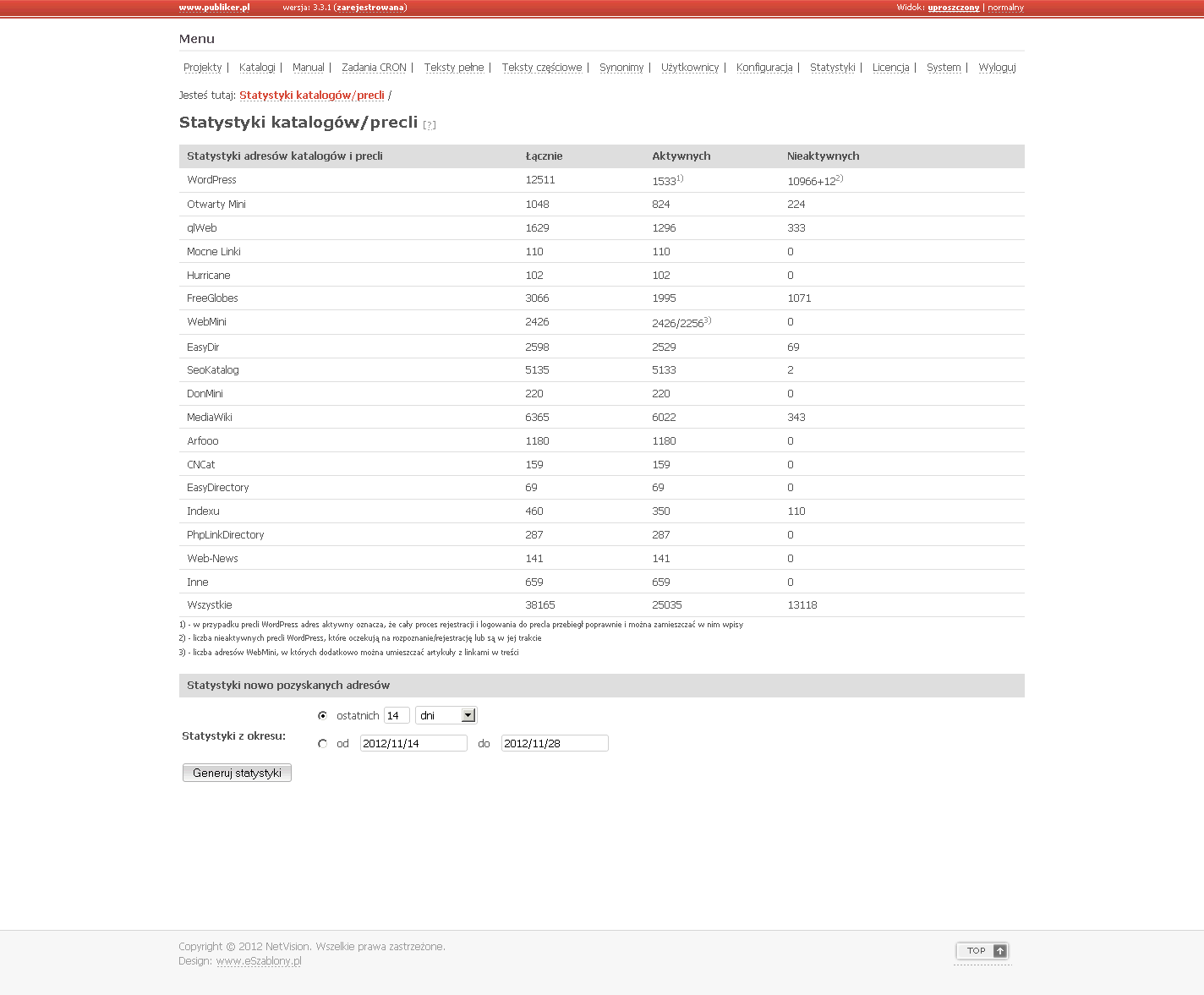The height and width of the screenshot is (995, 1204).
Task: Click the 'Statystyki nowo pozyskanych adresów' section header
Action: coord(288,686)
